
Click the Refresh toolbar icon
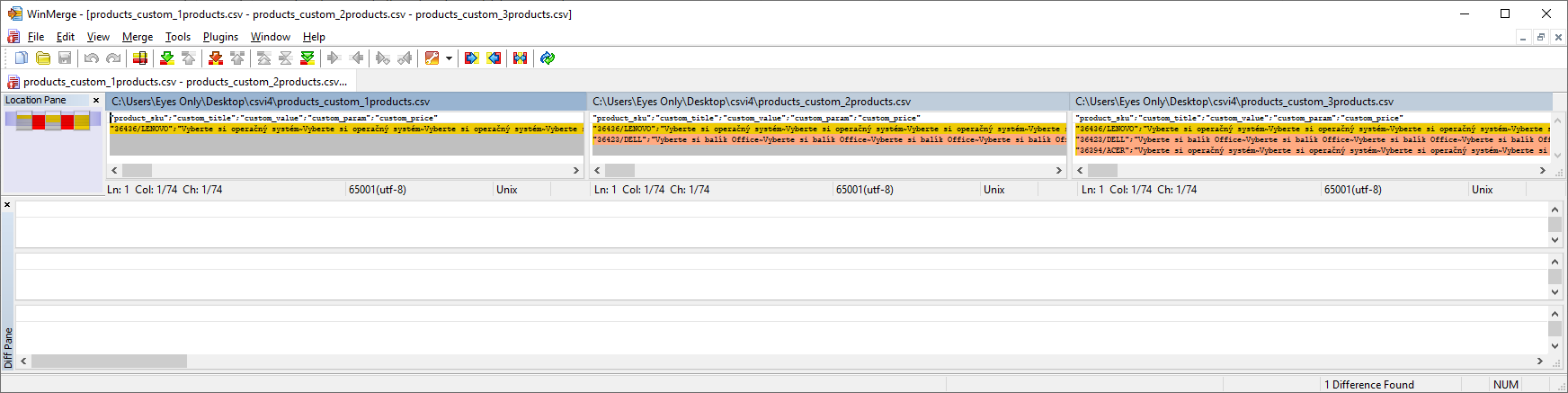click(x=548, y=58)
